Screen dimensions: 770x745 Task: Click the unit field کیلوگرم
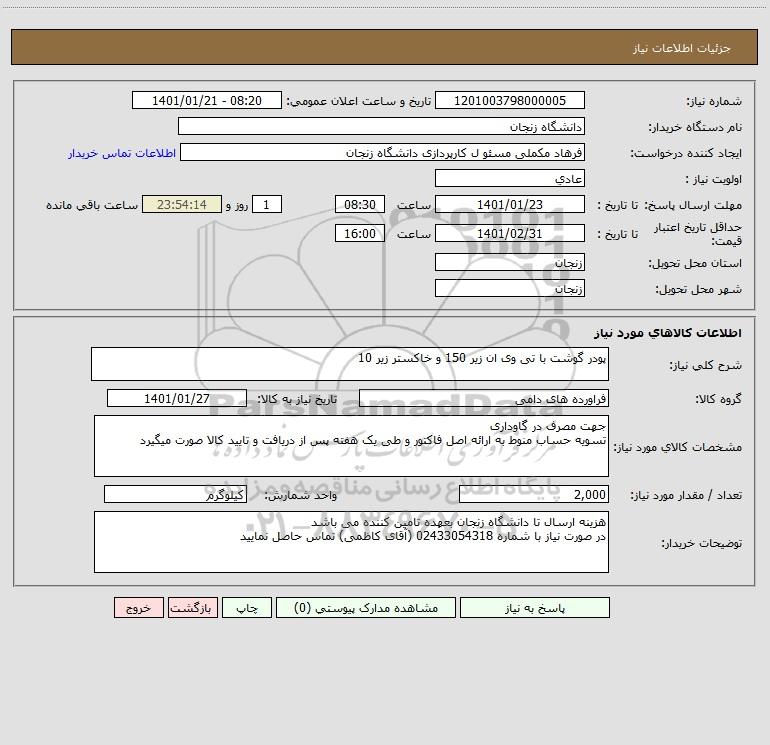click(175, 495)
